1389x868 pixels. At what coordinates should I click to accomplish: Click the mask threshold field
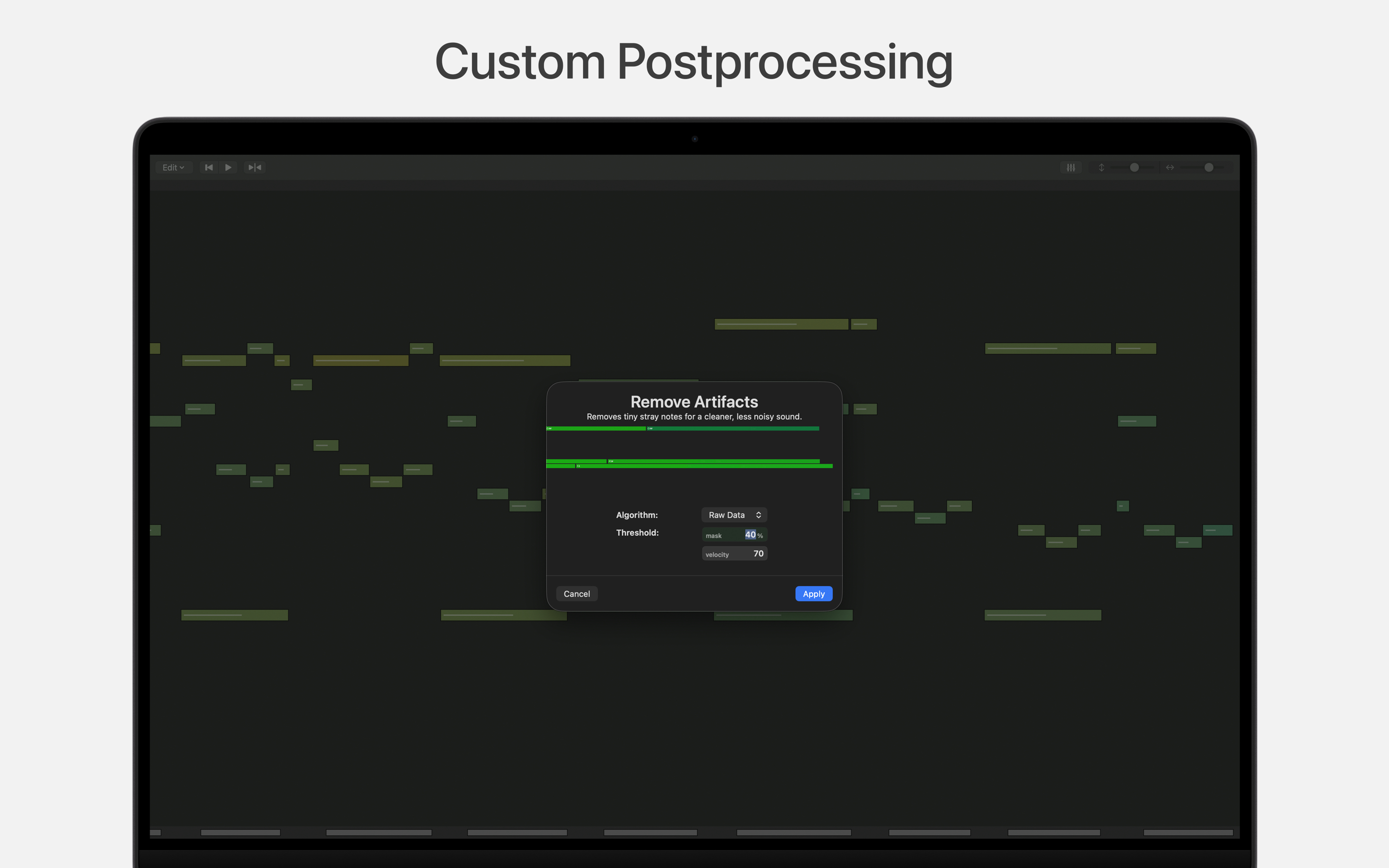[x=734, y=534]
